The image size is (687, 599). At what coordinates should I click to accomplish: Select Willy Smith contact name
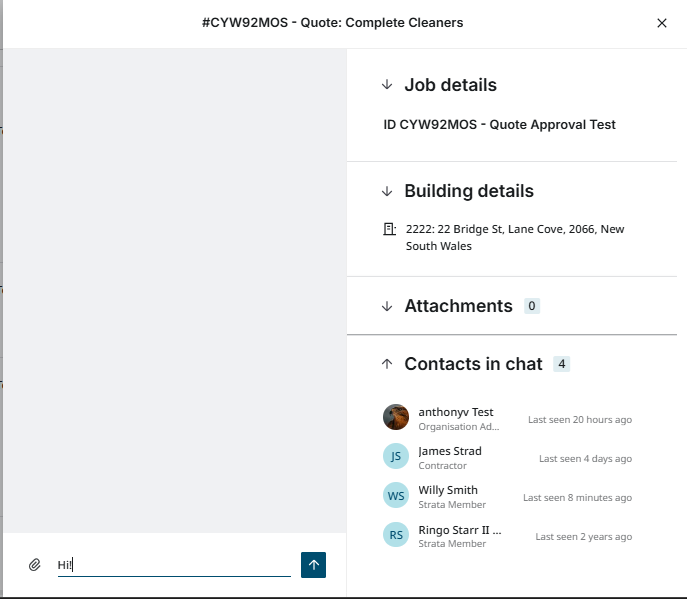[x=448, y=490]
